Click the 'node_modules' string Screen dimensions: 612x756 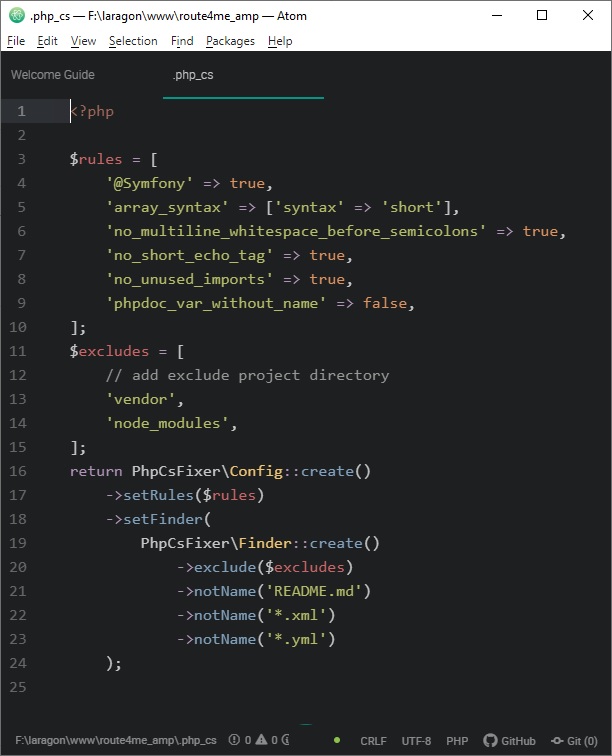[x=167, y=423]
